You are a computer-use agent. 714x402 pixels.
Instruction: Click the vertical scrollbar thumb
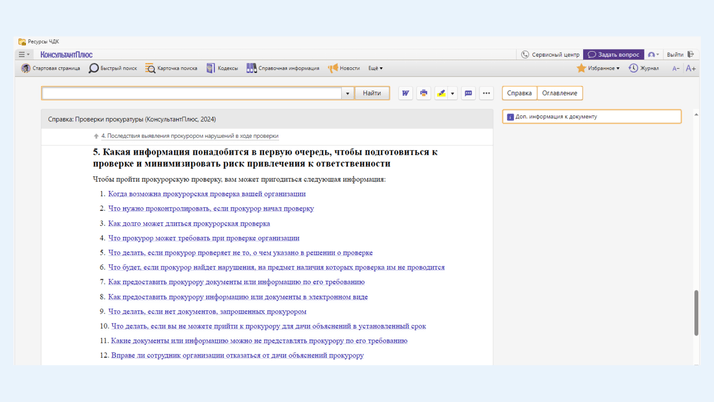click(x=696, y=313)
